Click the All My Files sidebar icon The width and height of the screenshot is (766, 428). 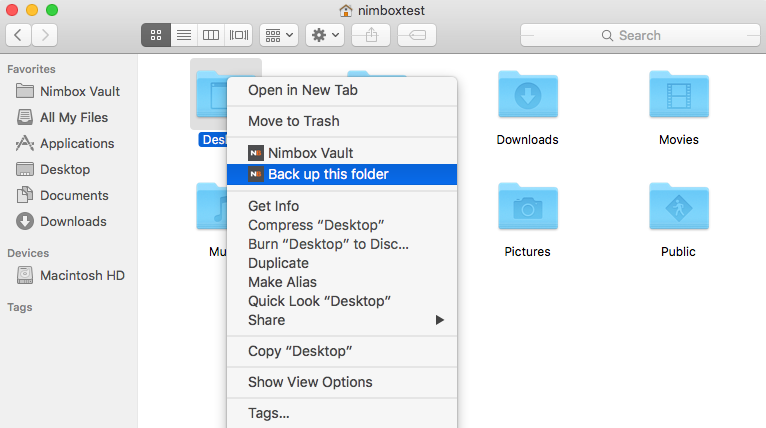[25, 117]
